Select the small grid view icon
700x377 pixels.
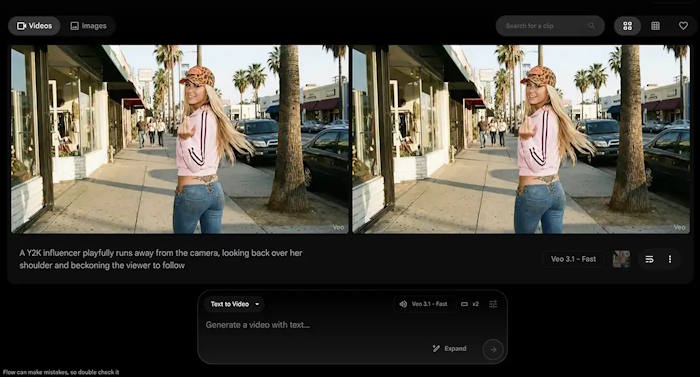pyautogui.click(x=655, y=26)
